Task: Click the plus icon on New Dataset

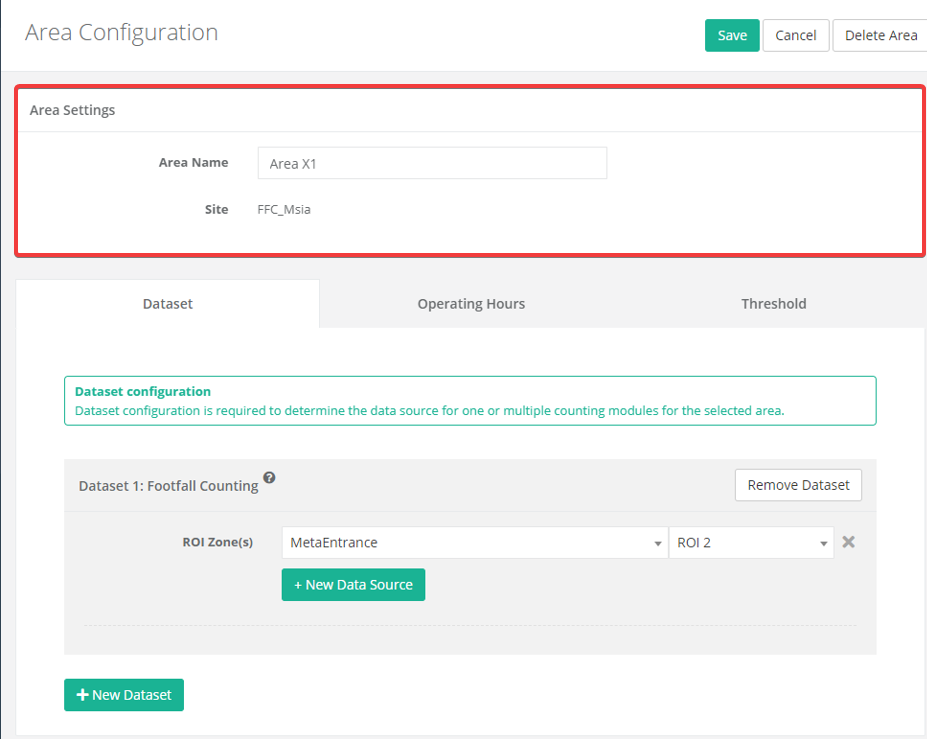Action: 83,695
